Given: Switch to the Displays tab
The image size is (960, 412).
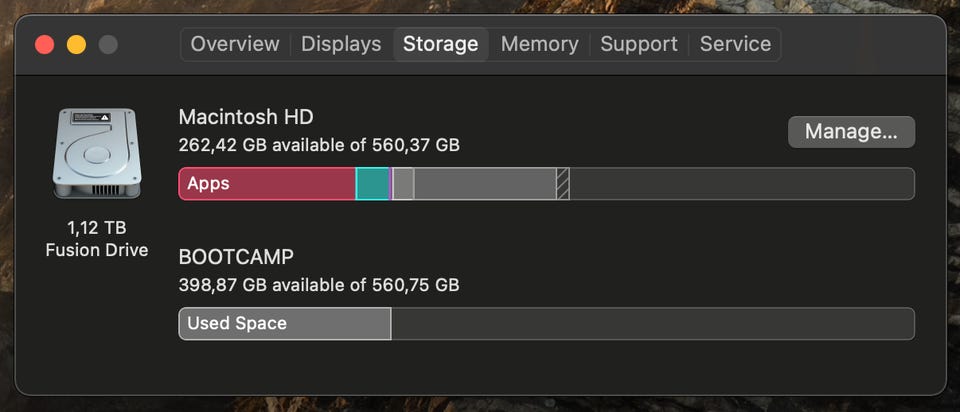Looking at the screenshot, I should pyautogui.click(x=341, y=44).
